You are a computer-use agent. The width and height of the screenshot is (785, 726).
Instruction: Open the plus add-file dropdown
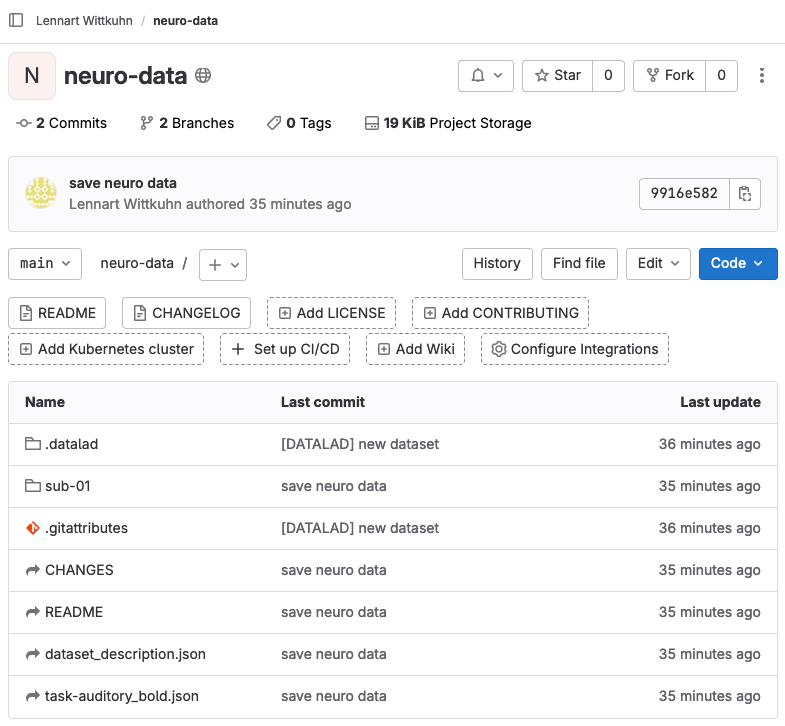click(223, 264)
